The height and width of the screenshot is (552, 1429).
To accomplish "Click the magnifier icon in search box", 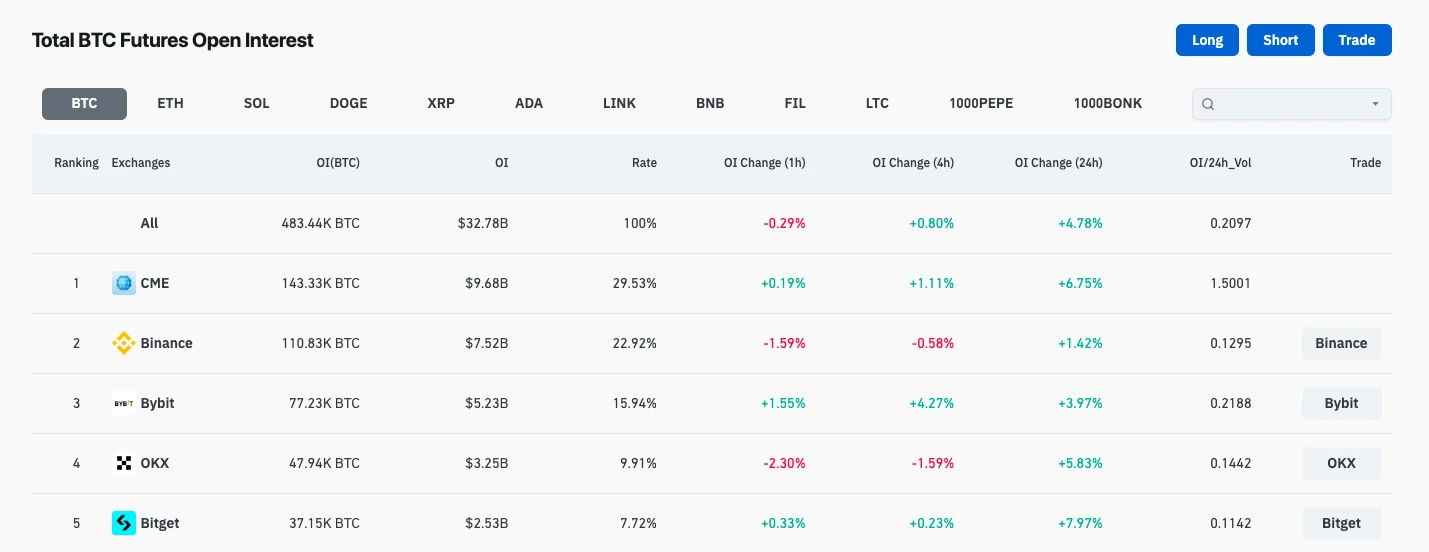I will [1208, 104].
